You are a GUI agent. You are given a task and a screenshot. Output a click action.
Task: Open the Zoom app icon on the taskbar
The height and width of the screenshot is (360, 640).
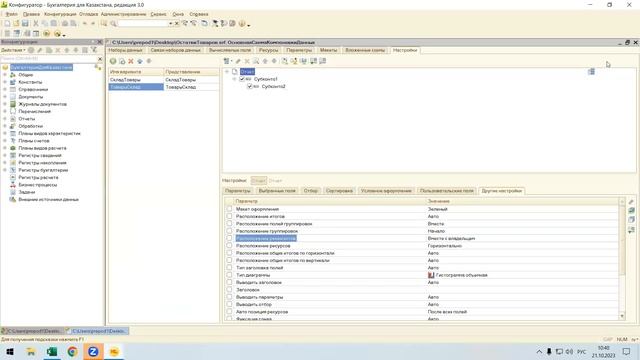click(x=93, y=351)
